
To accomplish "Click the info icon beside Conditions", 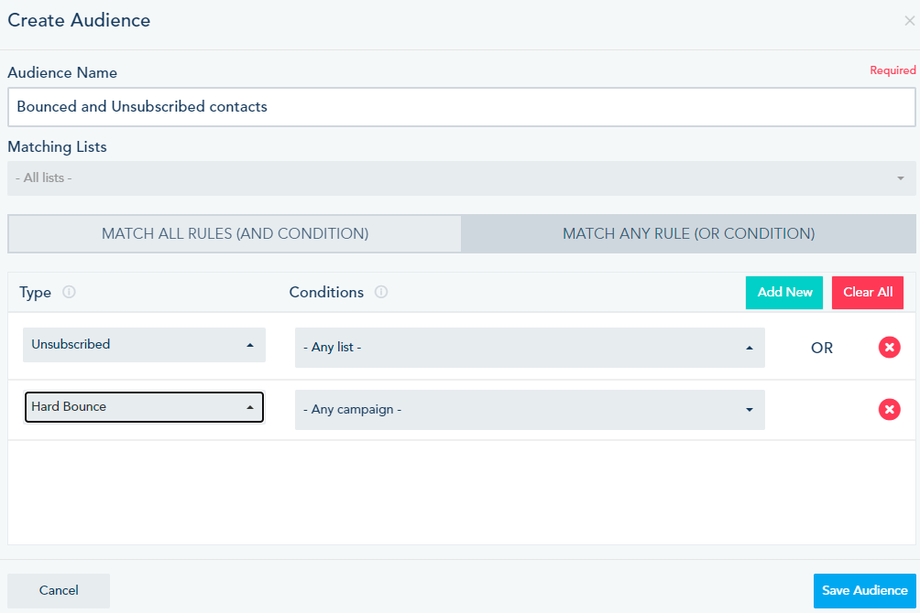I will [382, 293].
